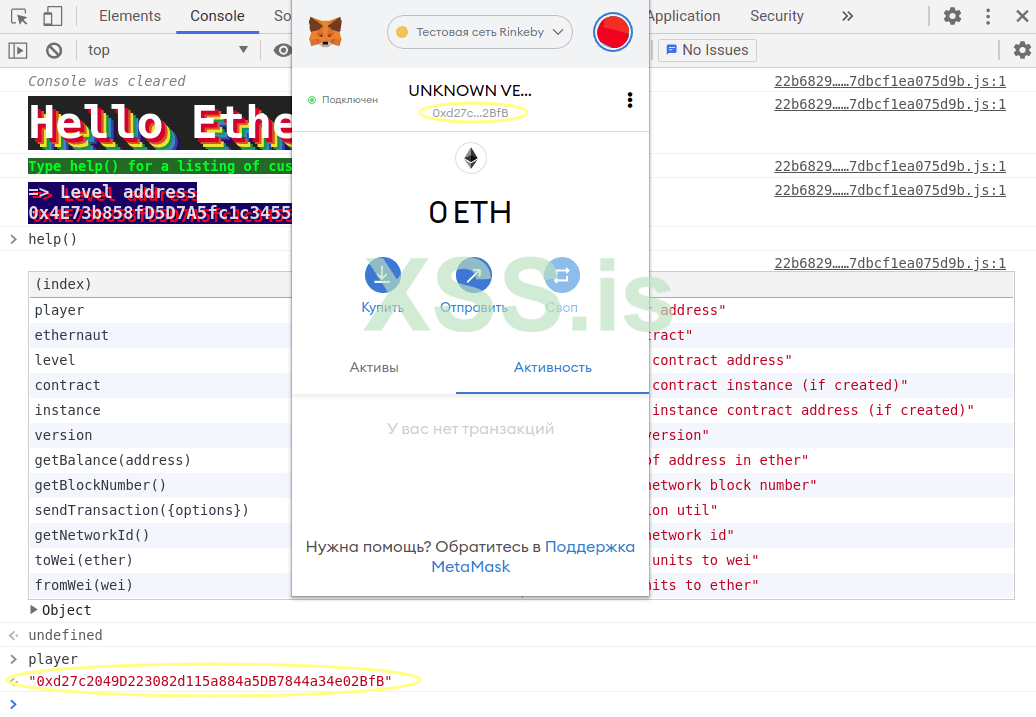Clear the console with the block icon
This screenshot has height=717, width=1036.
[54, 50]
